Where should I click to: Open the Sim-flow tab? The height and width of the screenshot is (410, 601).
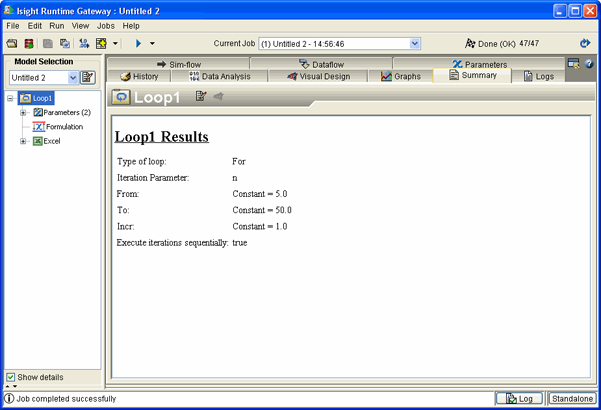[179, 64]
